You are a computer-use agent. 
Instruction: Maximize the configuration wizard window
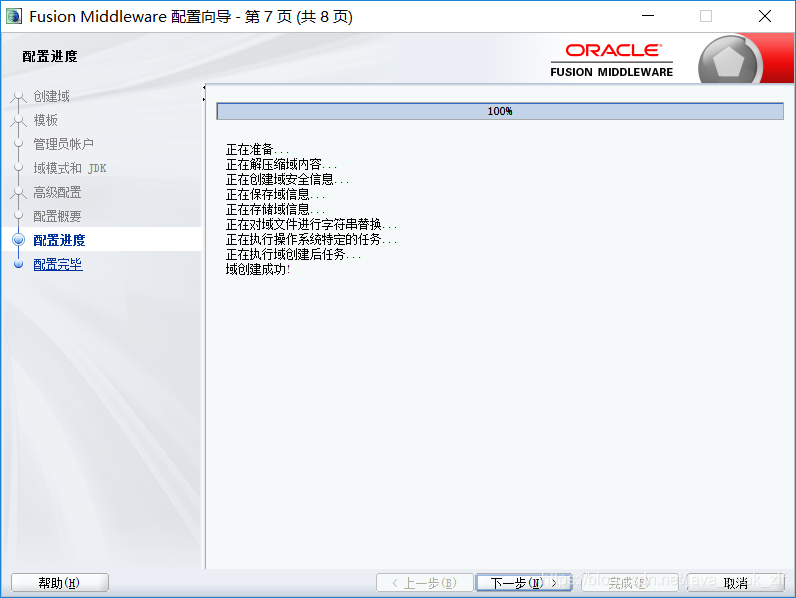(706, 16)
